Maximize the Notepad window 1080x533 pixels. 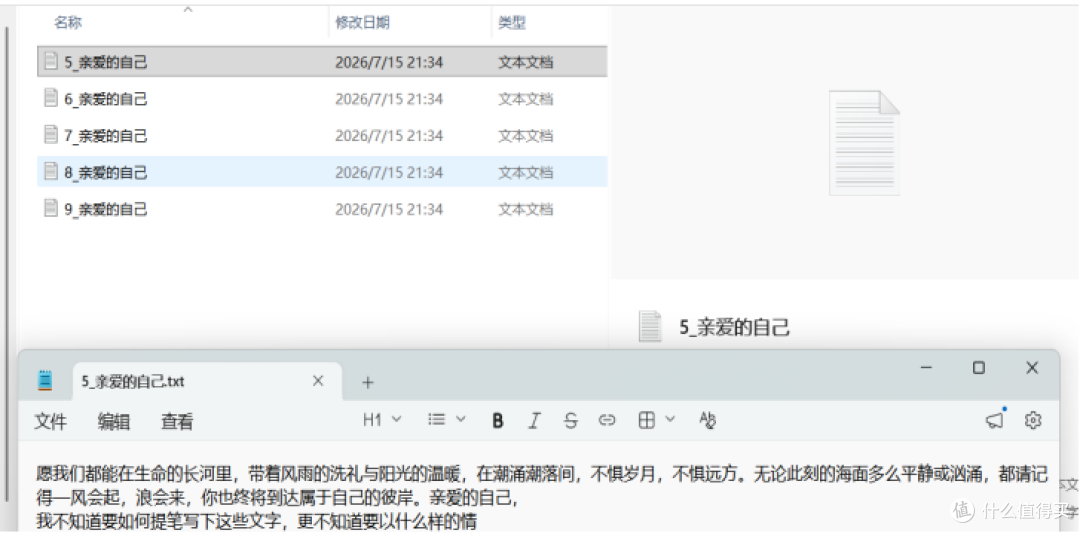point(979,368)
